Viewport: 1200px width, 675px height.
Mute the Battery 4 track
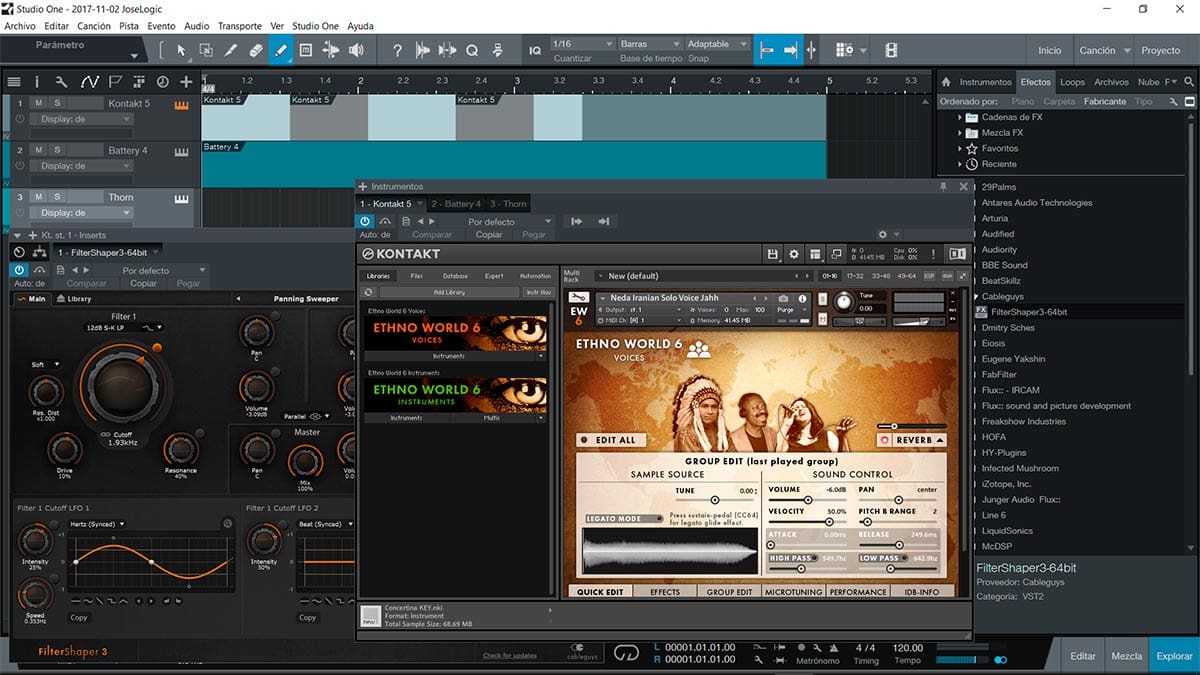coord(38,150)
